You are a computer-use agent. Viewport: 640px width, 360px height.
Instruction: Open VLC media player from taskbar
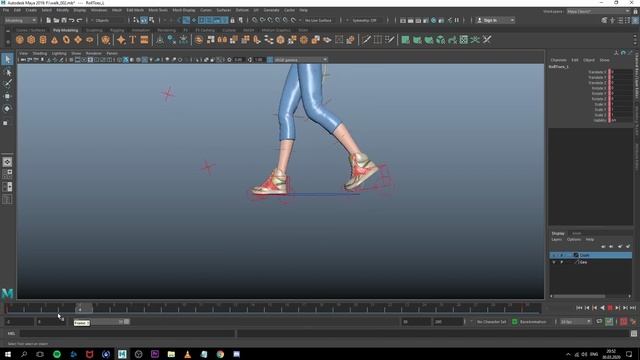(187, 354)
